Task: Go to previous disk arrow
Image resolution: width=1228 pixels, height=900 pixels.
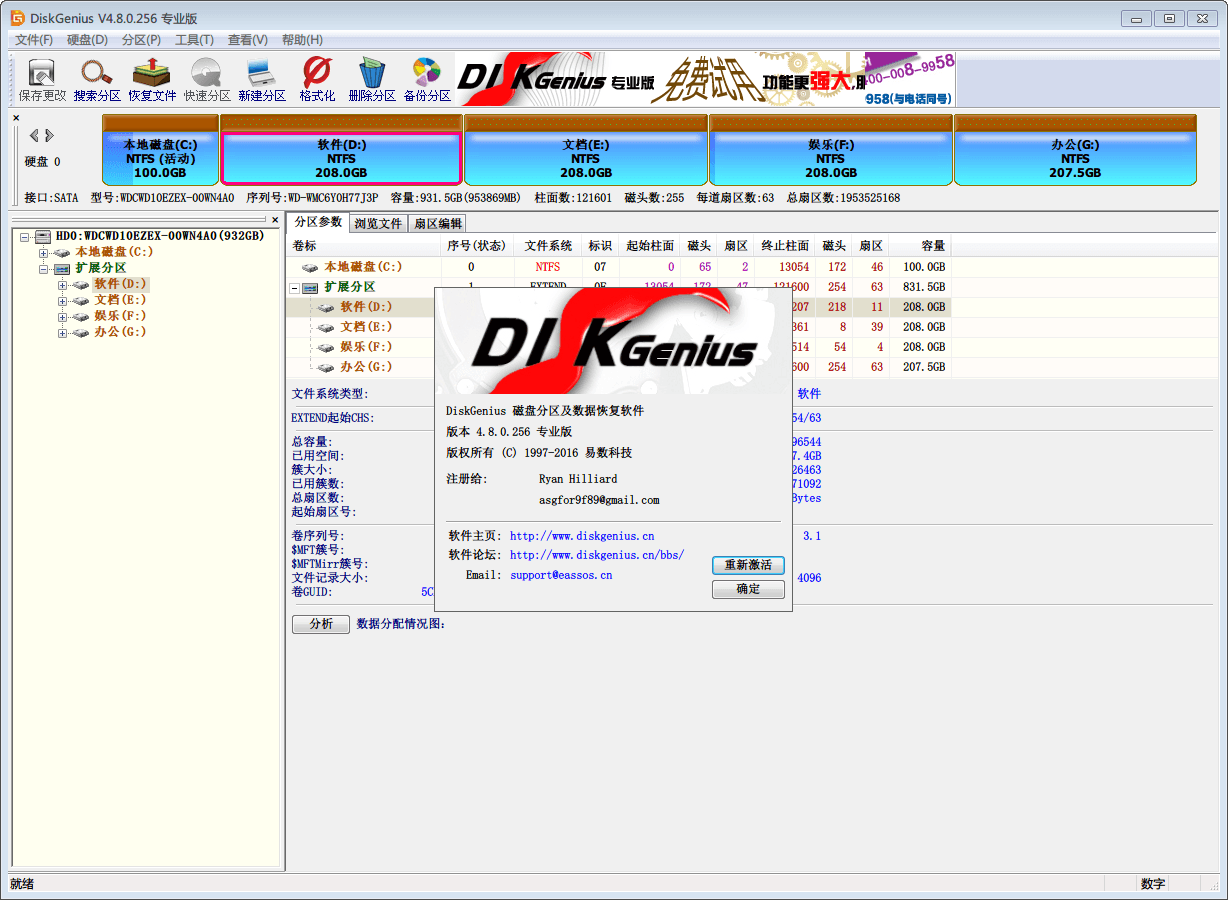Action: 34,136
